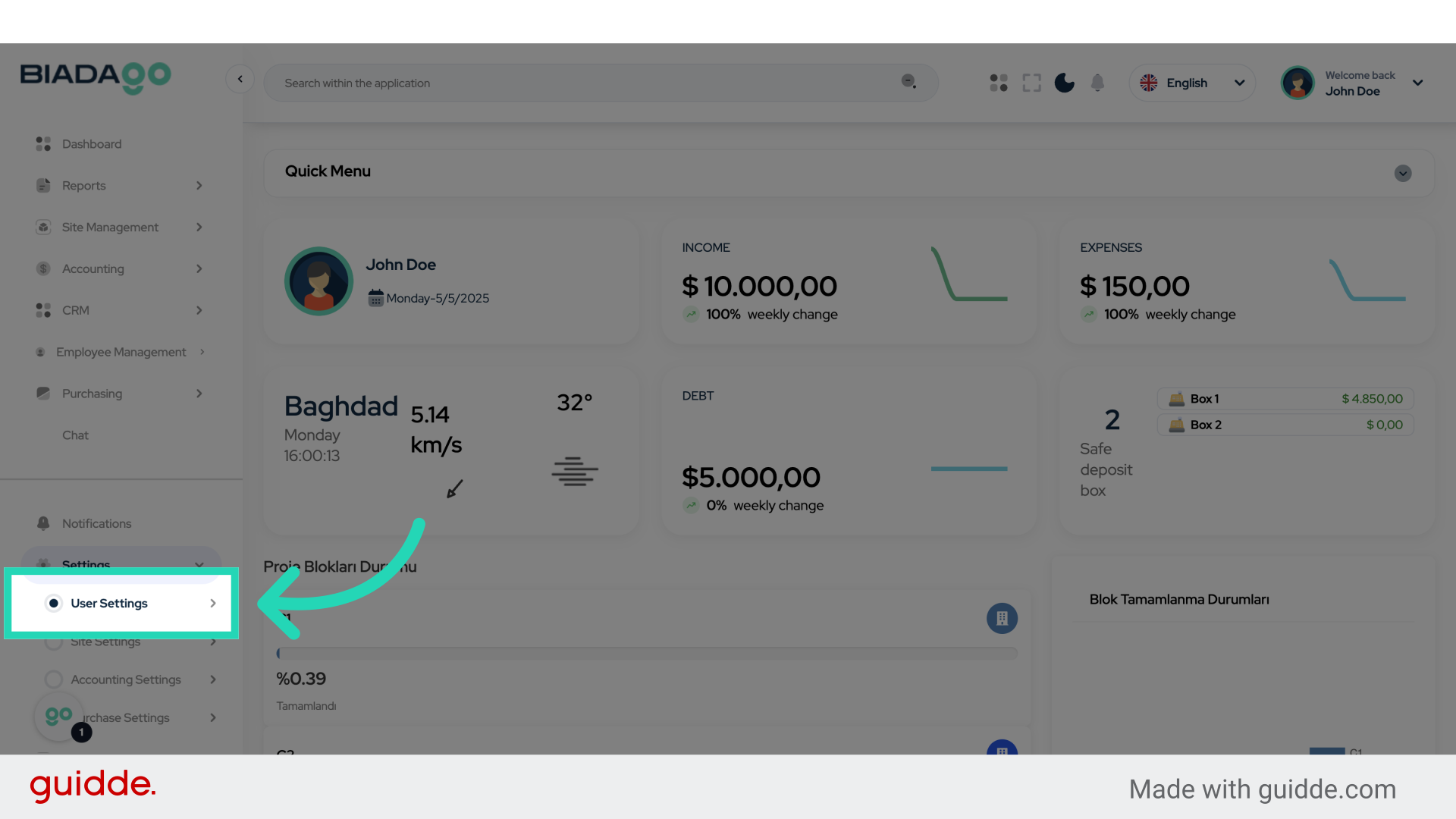Screen dimensions: 1456x819
Task: Toggle dark mode moon icon
Action: 1064,83
